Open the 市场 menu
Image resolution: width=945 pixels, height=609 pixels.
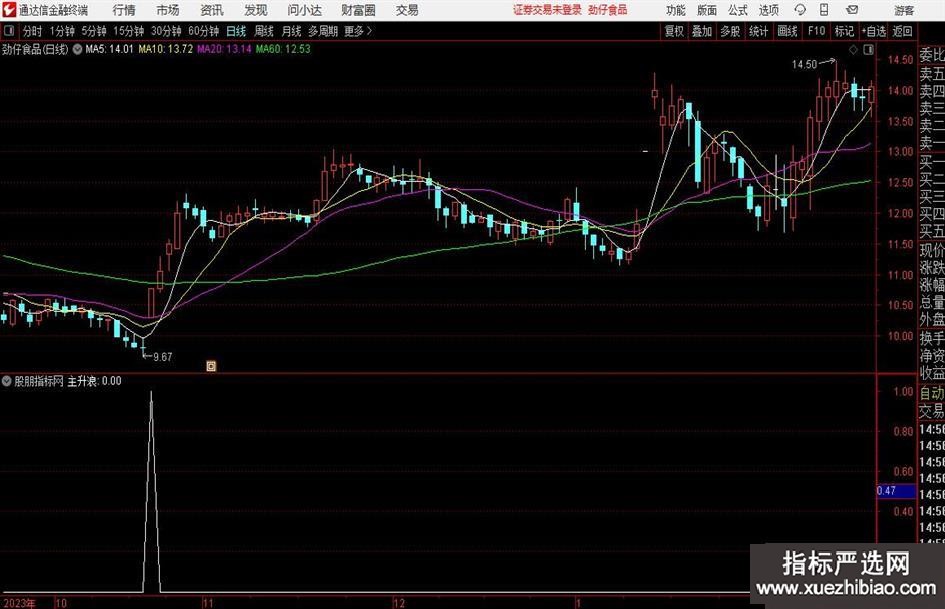(168, 10)
